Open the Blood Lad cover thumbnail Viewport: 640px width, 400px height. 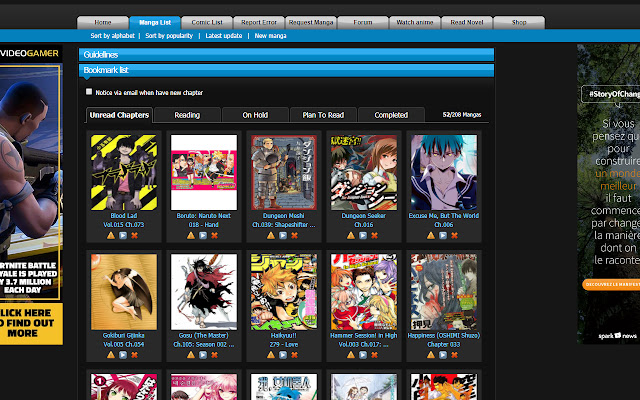pos(124,172)
